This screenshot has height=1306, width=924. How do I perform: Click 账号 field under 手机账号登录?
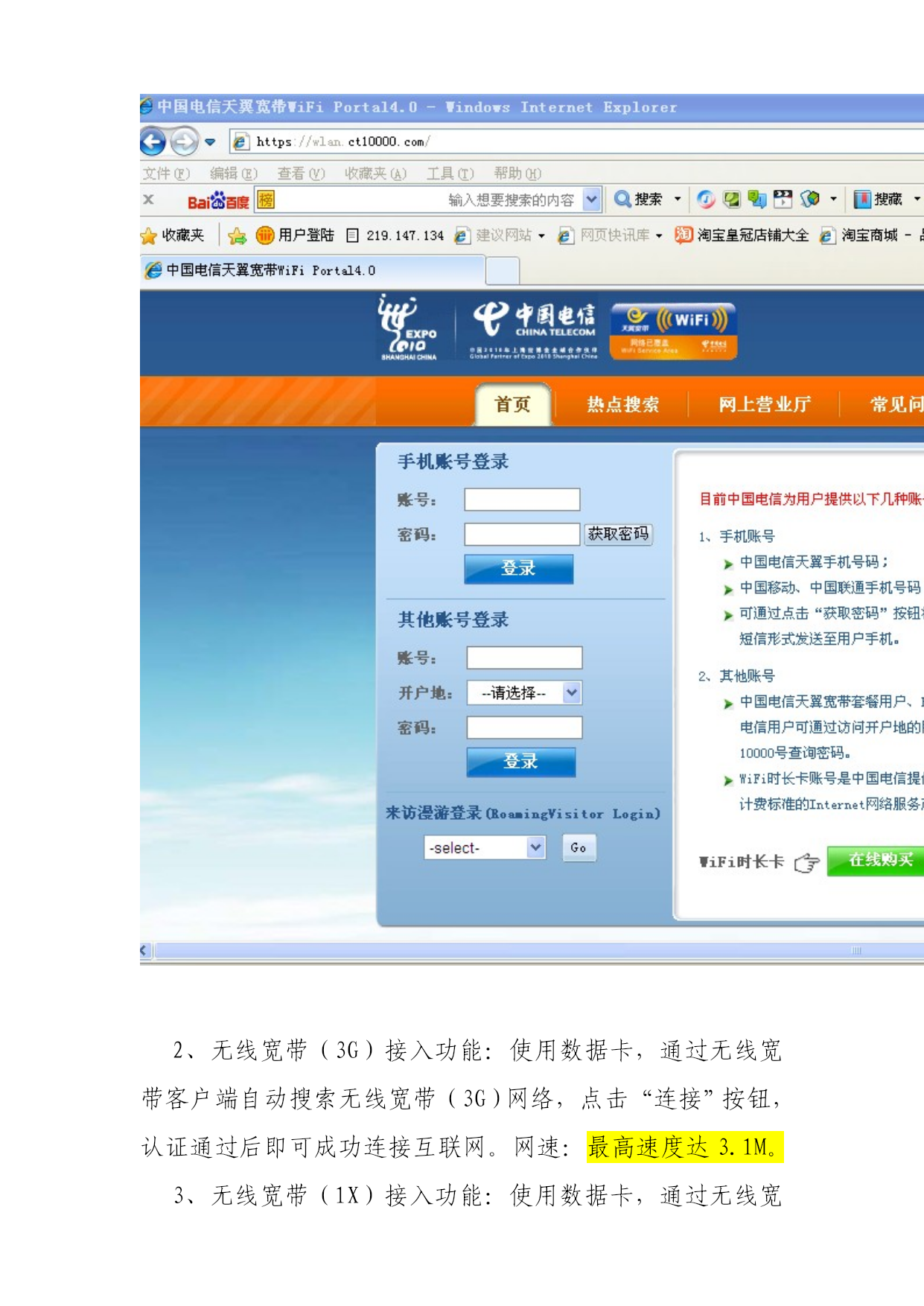pyautogui.click(x=522, y=500)
